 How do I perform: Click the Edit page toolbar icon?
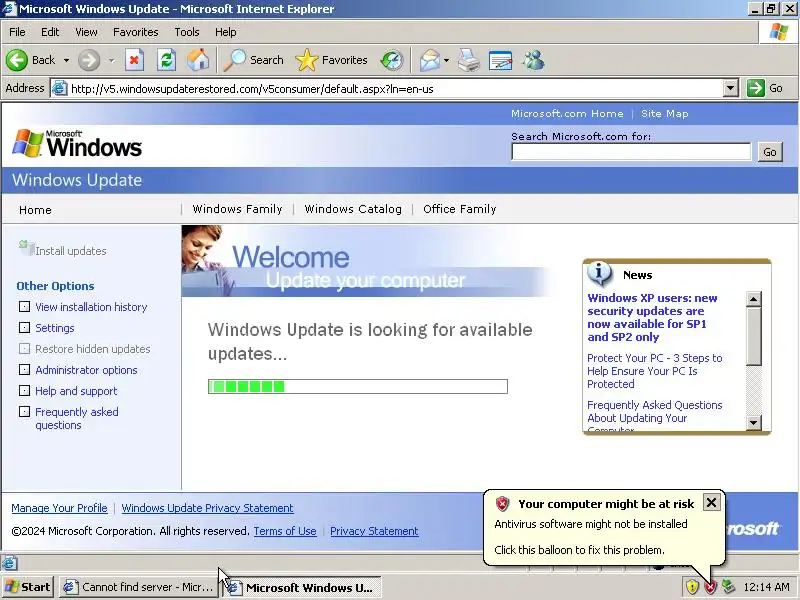click(501, 60)
